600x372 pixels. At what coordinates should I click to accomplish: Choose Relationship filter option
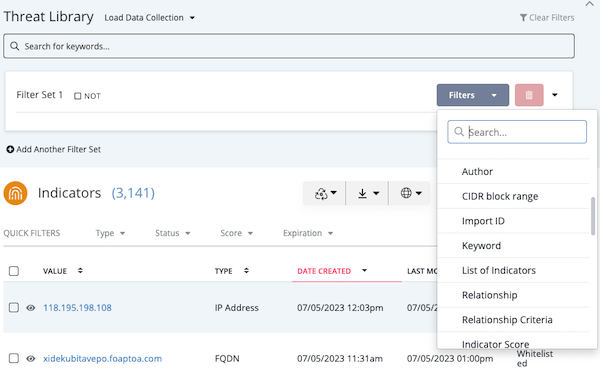[x=513, y=295]
